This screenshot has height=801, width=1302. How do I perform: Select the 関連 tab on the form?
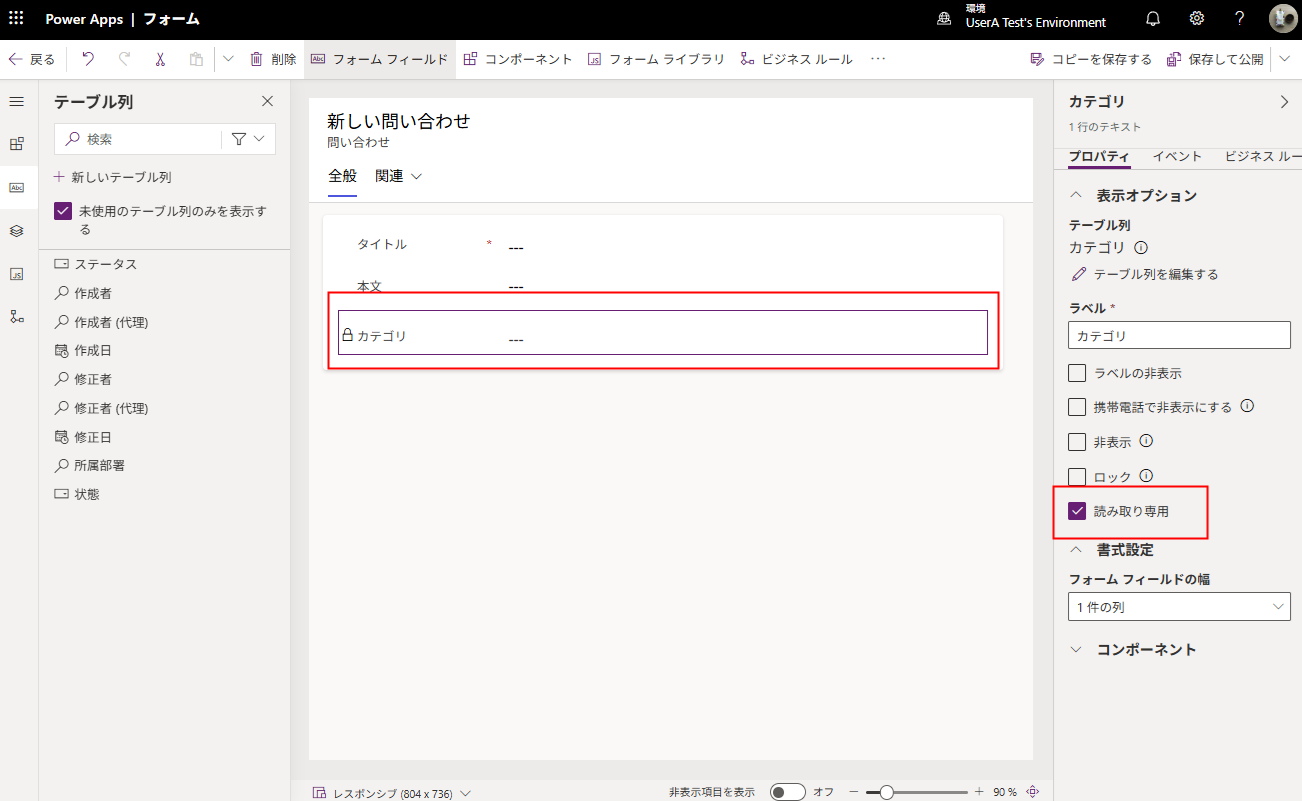(x=398, y=176)
